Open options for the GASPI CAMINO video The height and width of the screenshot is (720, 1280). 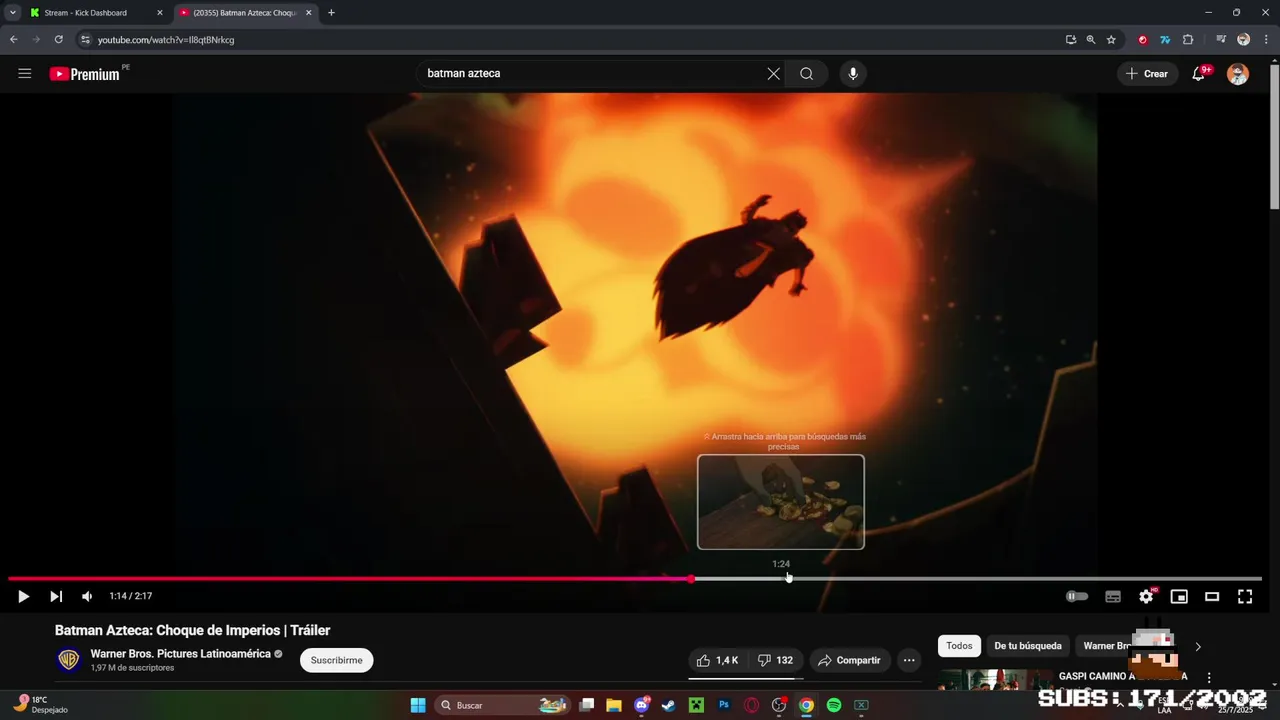pos(1208,678)
